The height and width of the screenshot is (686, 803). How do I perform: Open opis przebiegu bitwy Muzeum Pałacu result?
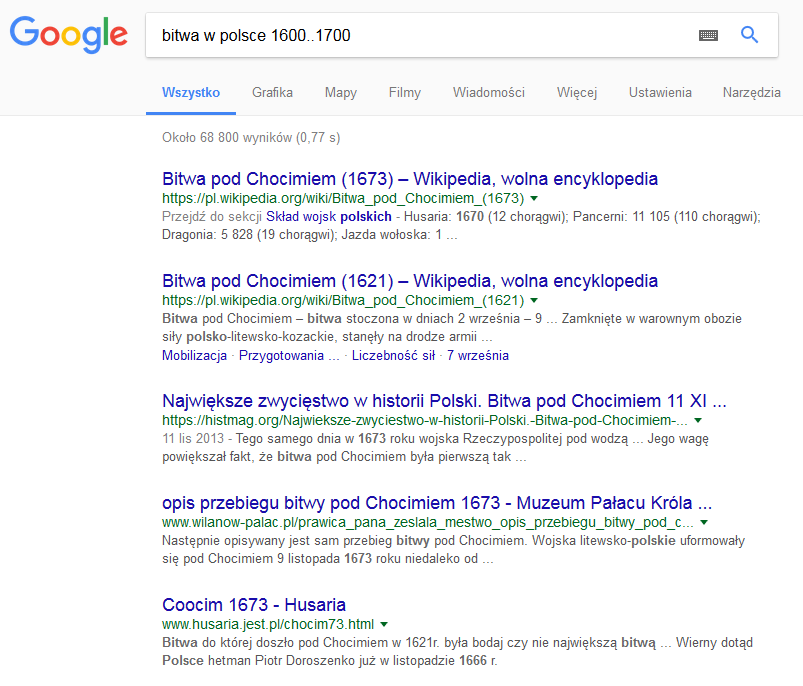[437, 503]
